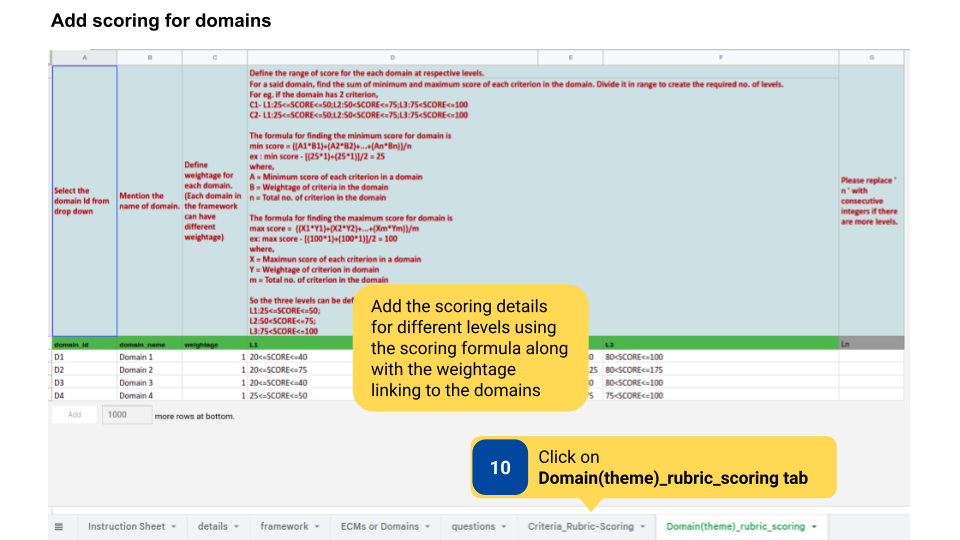Select the 'Mention the name of domain' cell
The image size is (960, 540).
click(149, 201)
